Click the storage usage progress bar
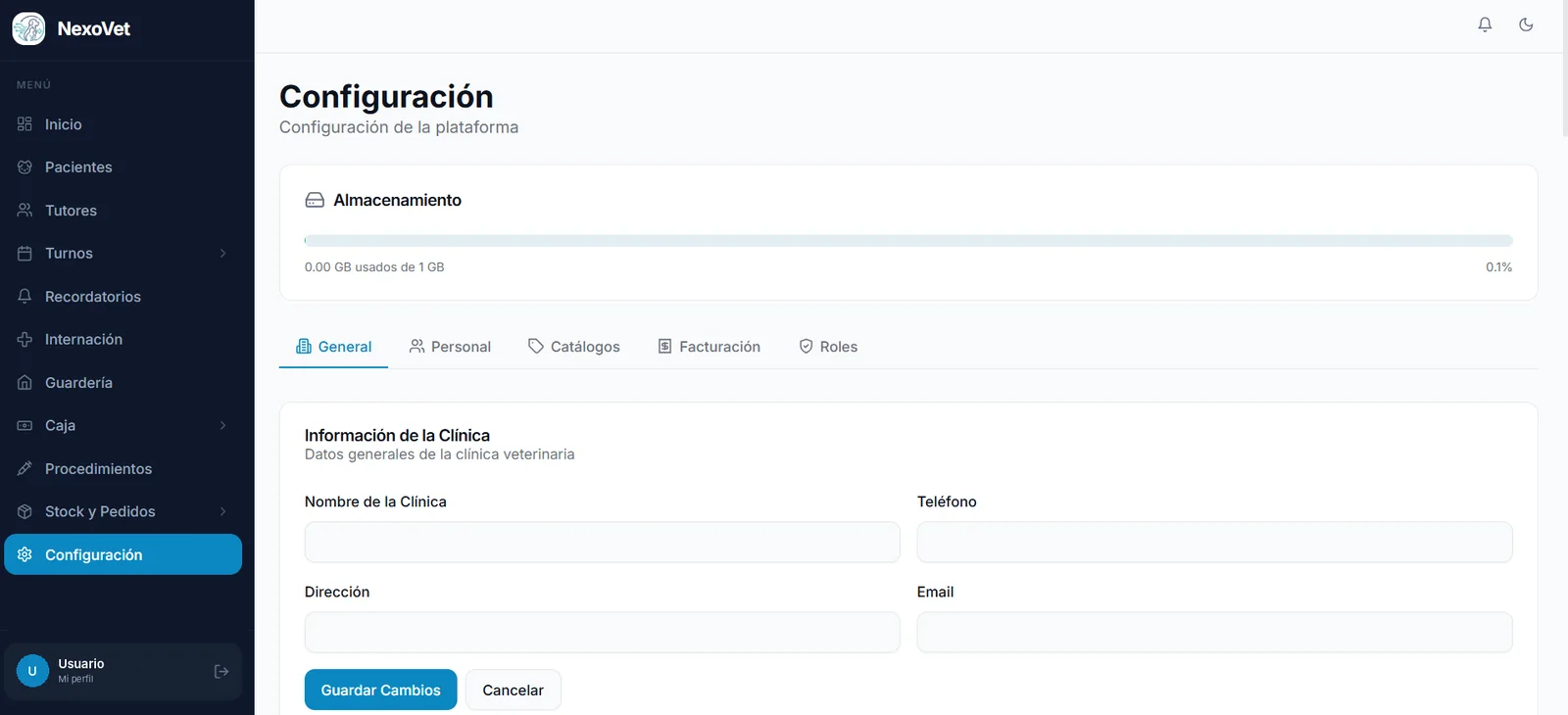 pos(908,241)
